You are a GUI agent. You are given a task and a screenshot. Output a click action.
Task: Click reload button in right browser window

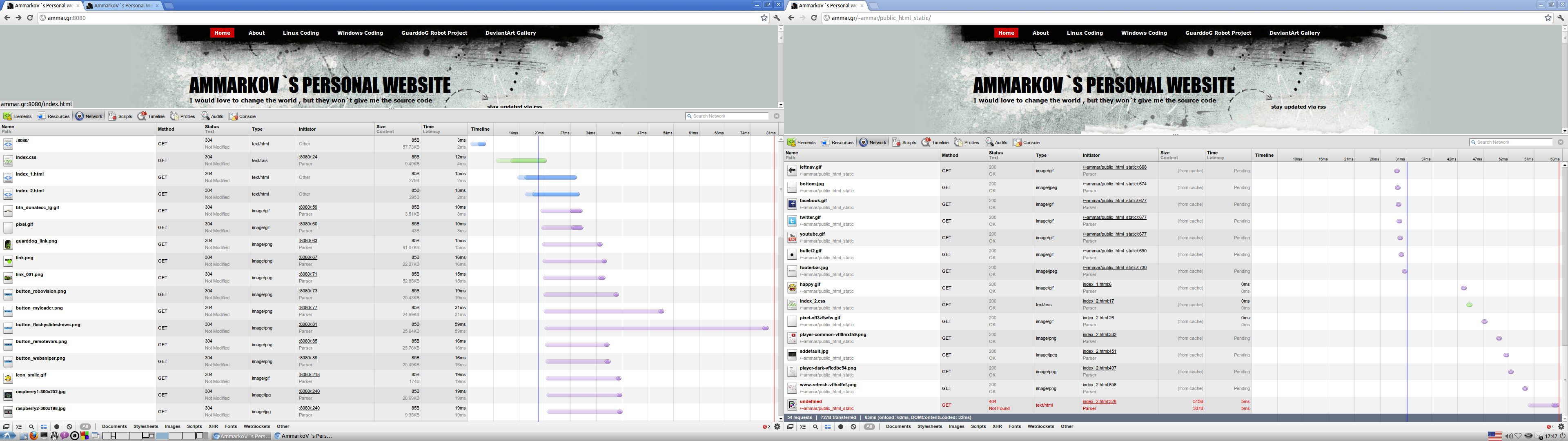click(814, 18)
